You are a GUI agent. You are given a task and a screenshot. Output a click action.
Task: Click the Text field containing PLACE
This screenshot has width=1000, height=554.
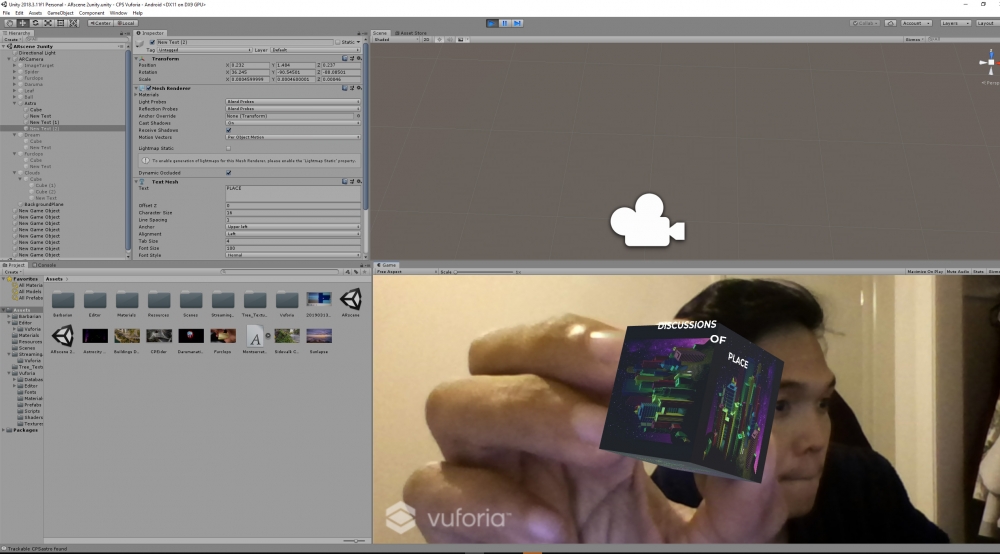point(293,188)
